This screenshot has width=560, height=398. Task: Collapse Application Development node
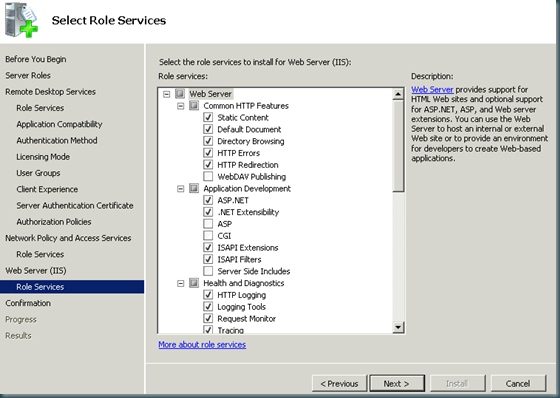coord(181,189)
